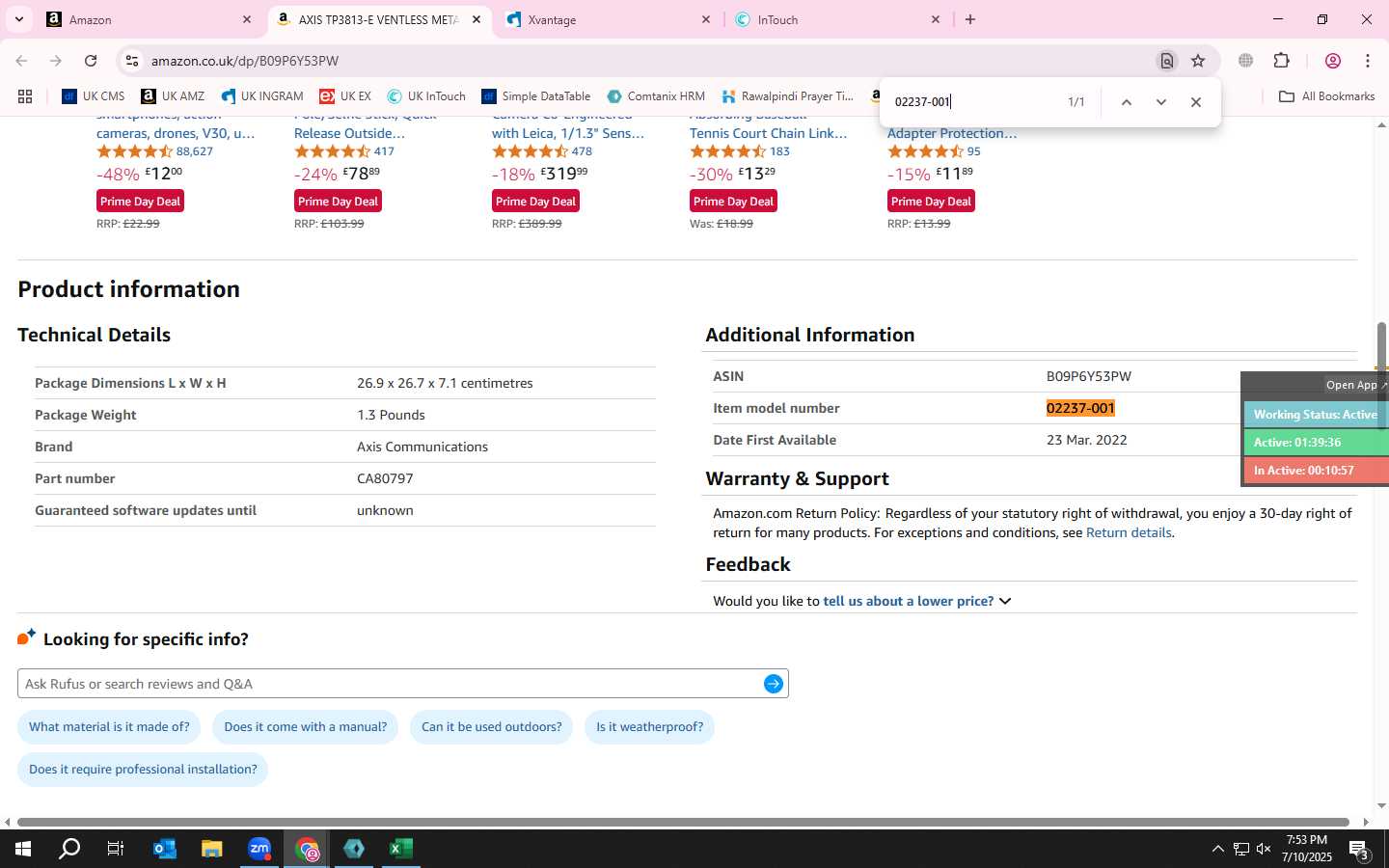Open Excel from the taskbar
This screenshot has height=868, width=1389.
click(x=401, y=849)
